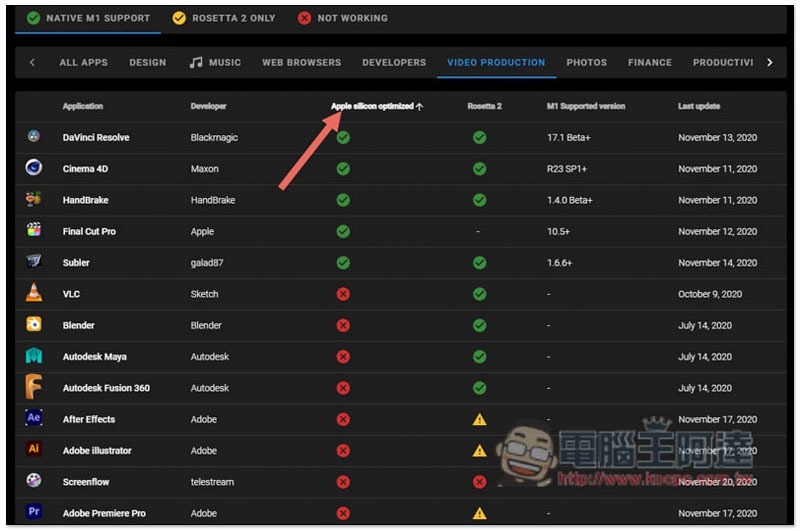Click the Adobe Illustrator Ai icon

click(34, 449)
